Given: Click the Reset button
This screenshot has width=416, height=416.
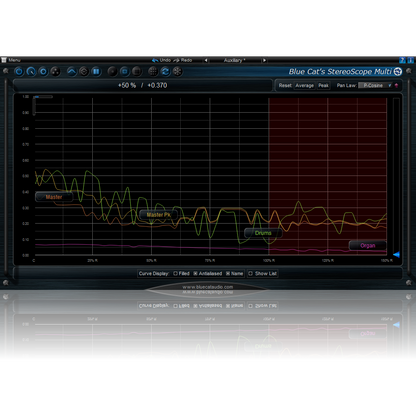Looking at the screenshot, I should coord(285,86).
